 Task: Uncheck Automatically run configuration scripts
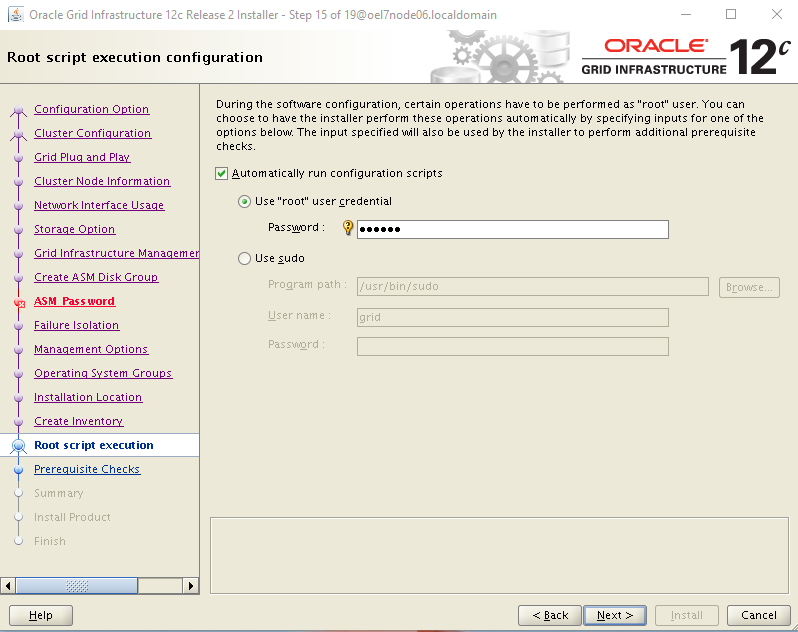[x=222, y=174]
